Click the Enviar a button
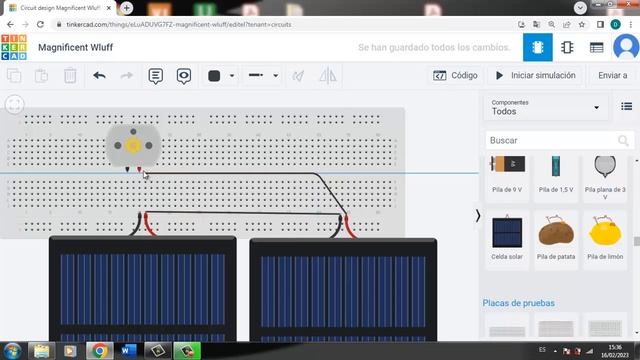 (612, 76)
